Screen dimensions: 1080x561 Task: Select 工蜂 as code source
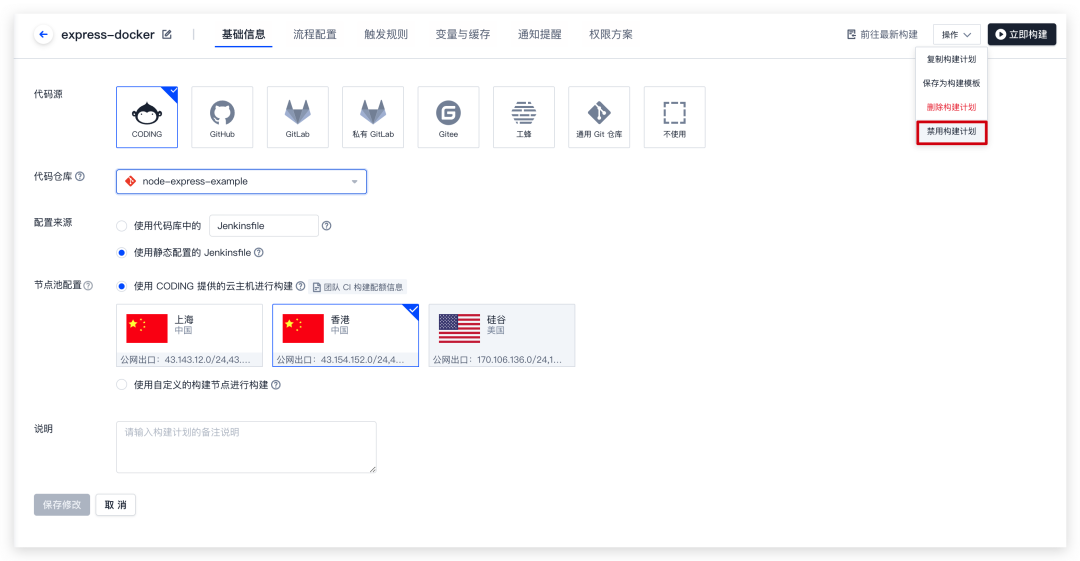pos(523,117)
